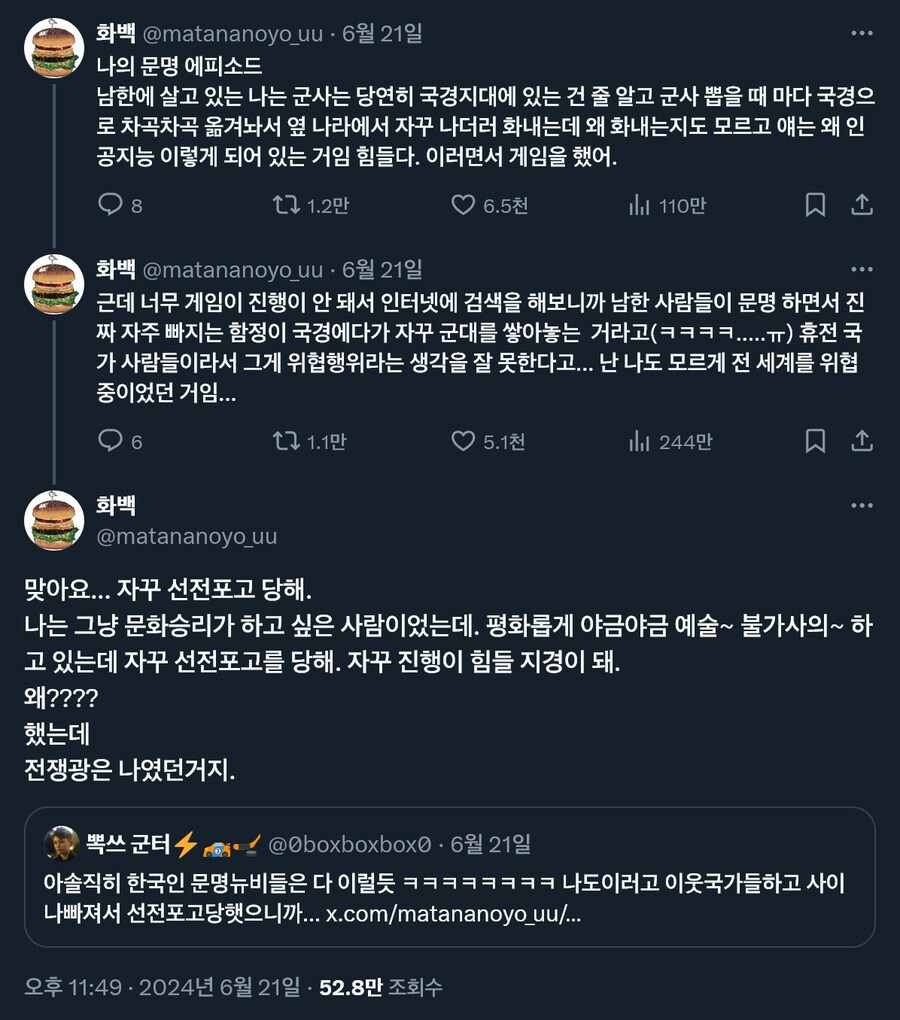
Task: Repost the first tweet by 화백
Action: [283, 205]
